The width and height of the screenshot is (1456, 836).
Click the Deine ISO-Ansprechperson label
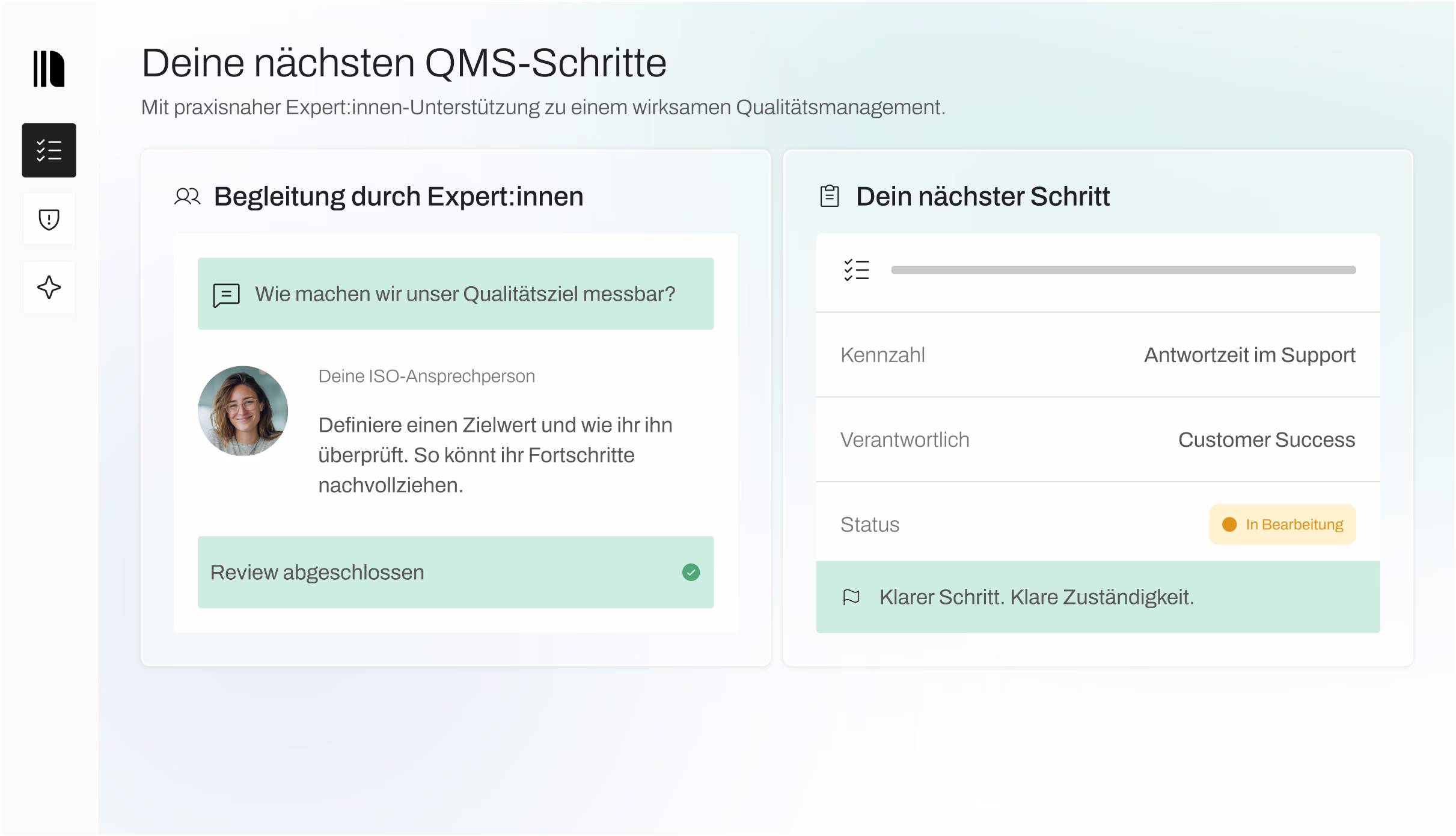pos(426,377)
